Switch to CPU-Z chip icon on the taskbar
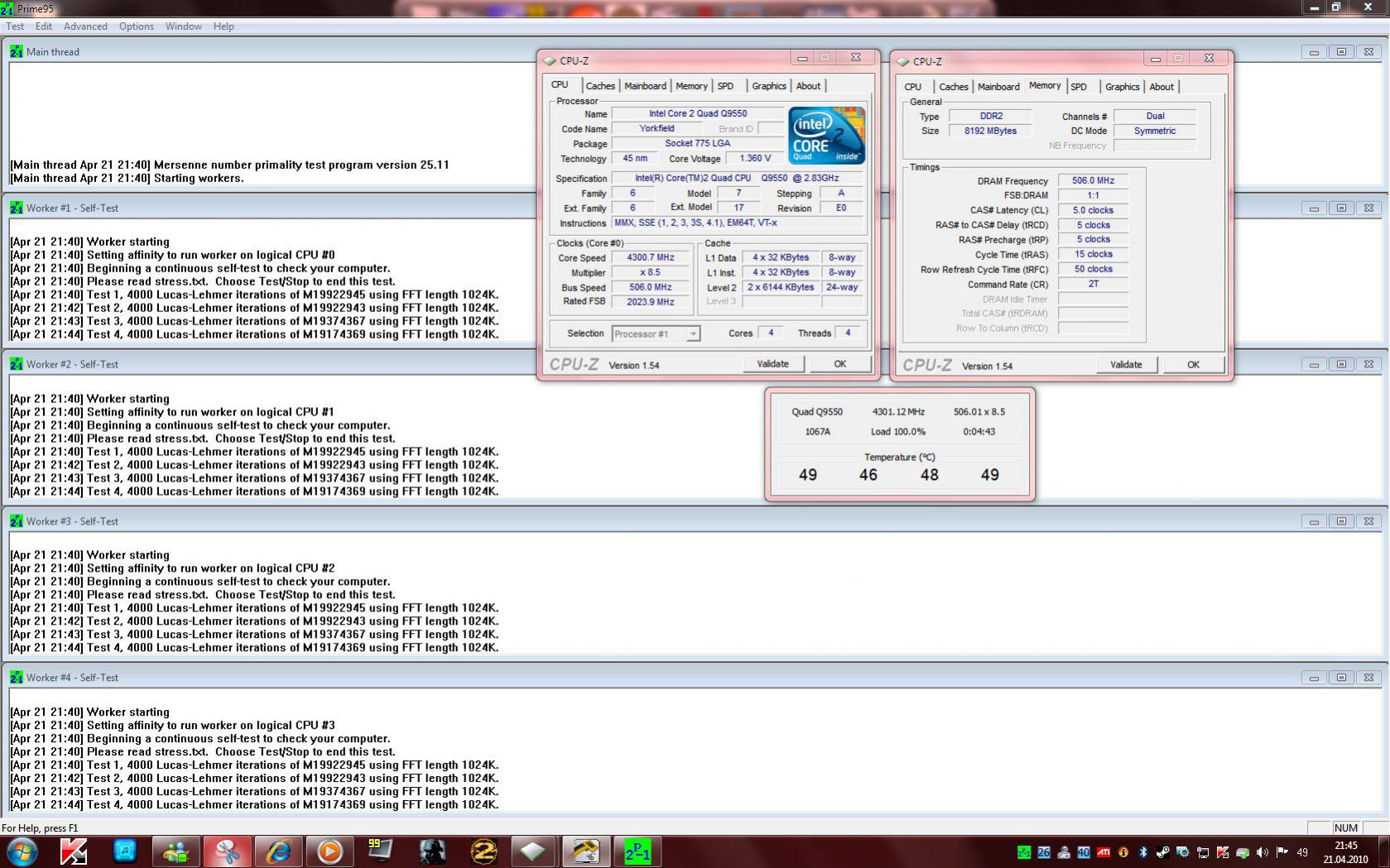Viewport: 1390px width, 868px height. click(534, 851)
